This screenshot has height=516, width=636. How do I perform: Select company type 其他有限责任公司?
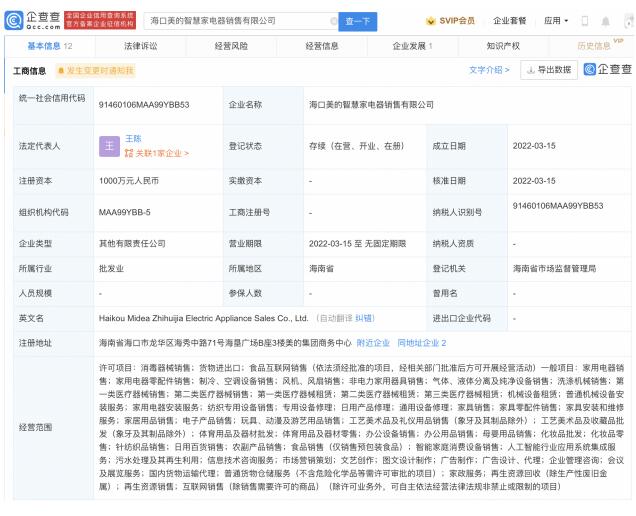[132, 244]
